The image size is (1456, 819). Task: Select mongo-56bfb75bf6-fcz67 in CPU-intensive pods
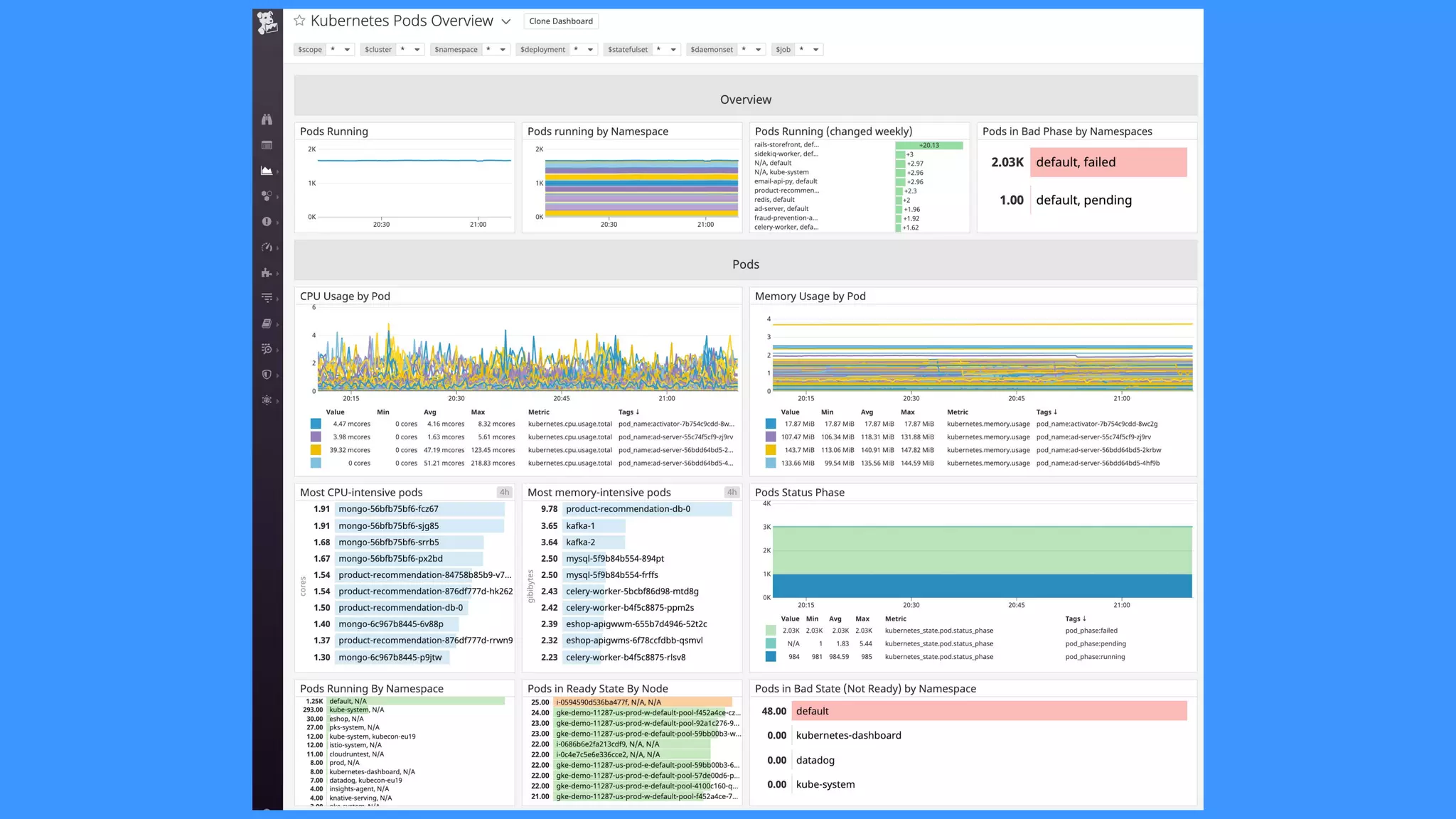click(x=388, y=509)
